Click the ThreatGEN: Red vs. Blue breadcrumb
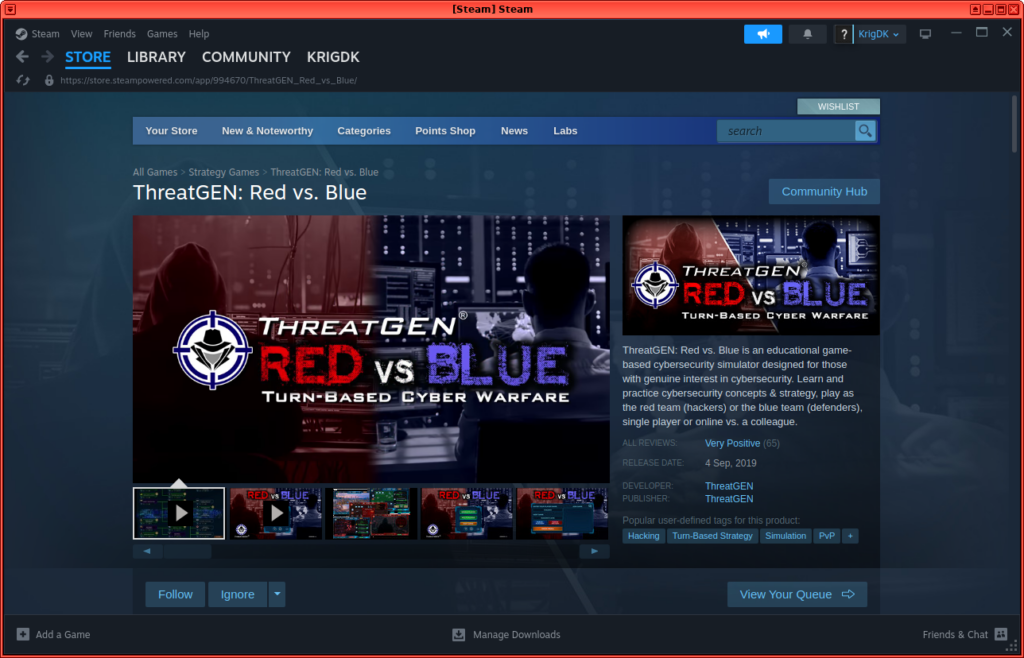Image resolution: width=1024 pixels, height=658 pixels. coord(325,172)
